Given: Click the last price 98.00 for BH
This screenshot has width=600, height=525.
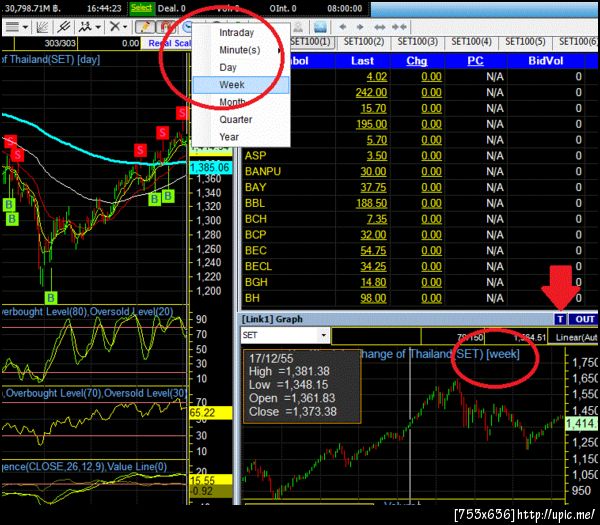Looking at the screenshot, I should pos(373,298).
